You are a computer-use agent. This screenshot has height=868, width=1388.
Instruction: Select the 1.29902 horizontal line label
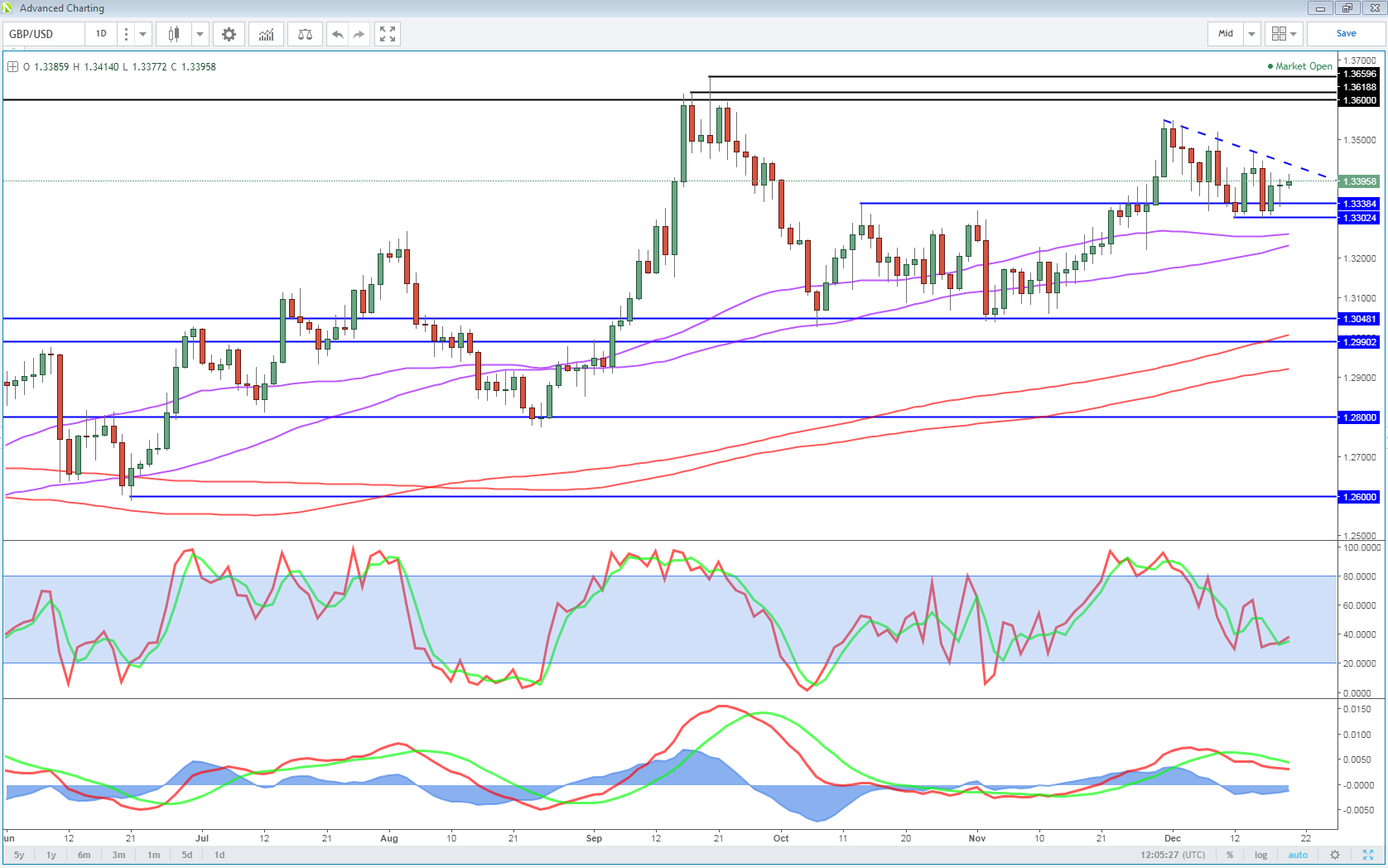pyautogui.click(x=1359, y=342)
